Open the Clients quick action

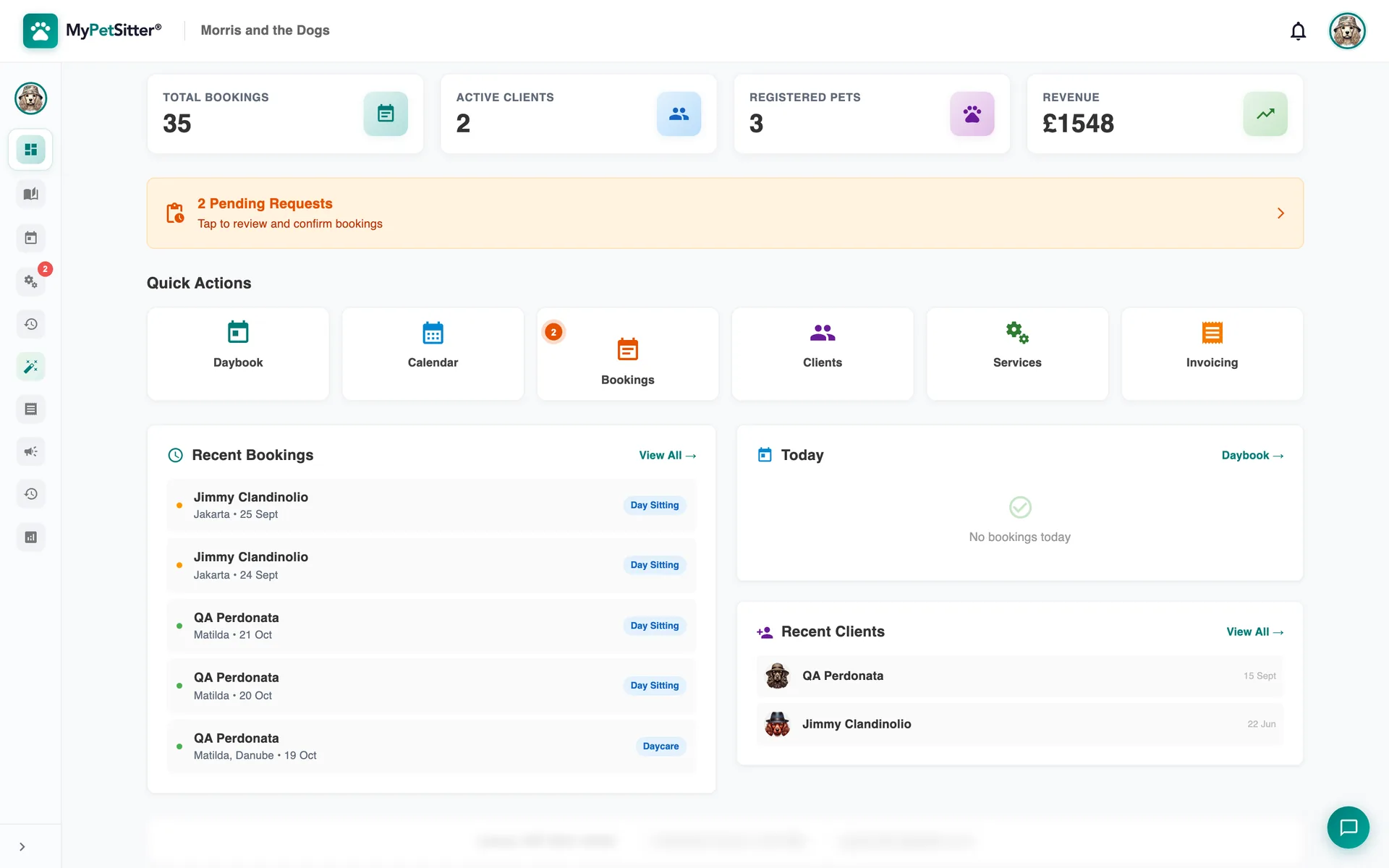coord(823,354)
